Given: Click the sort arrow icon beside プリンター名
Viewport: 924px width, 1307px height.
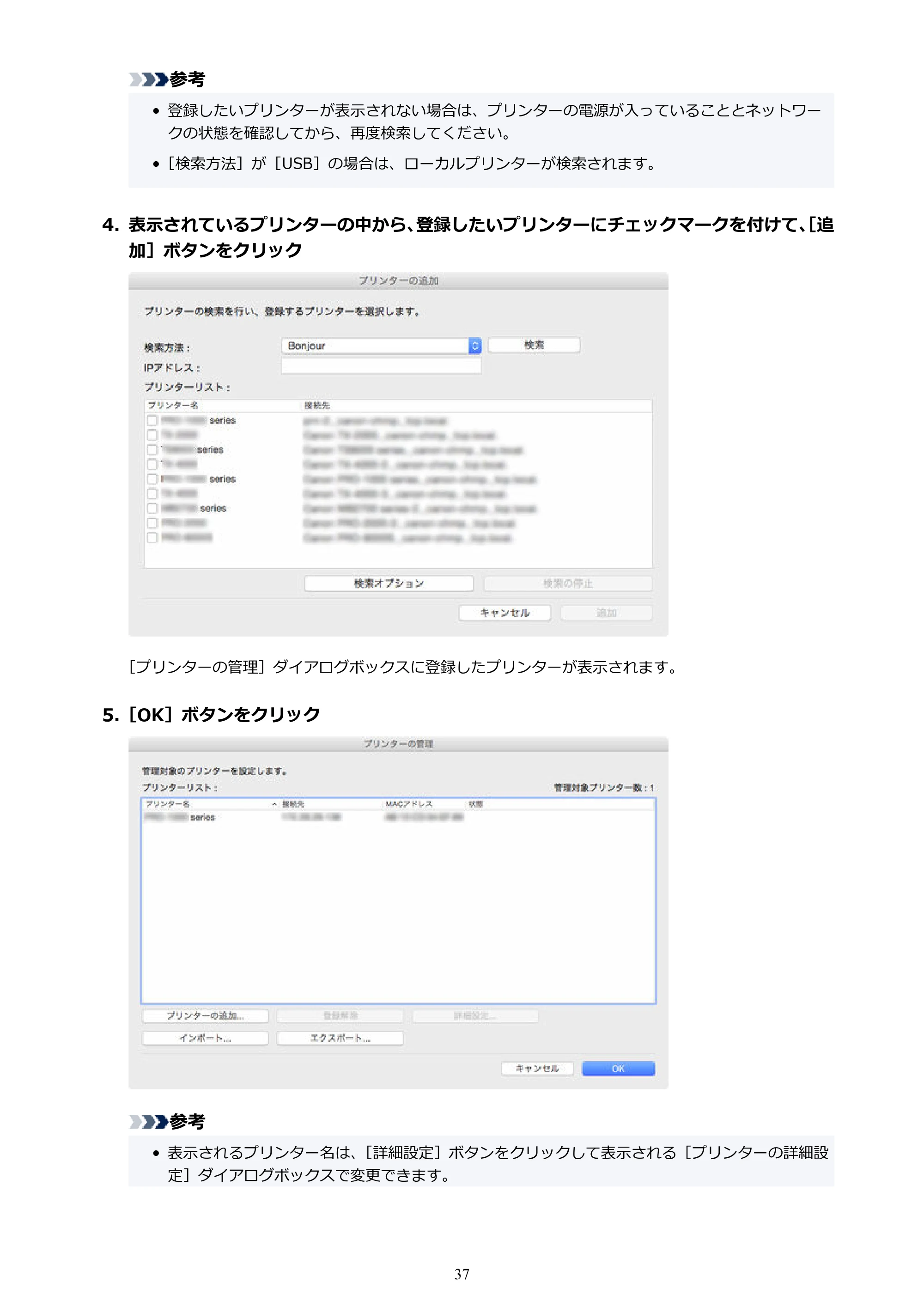Looking at the screenshot, I should point(274,804).
